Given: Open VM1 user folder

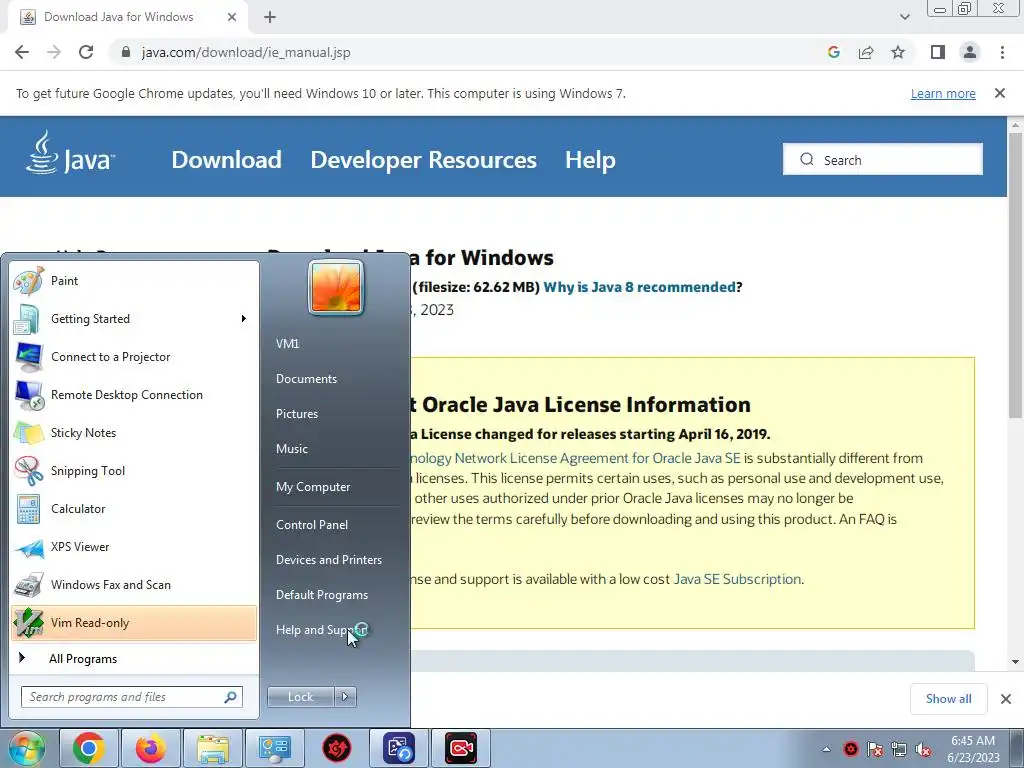Looking at the screenshot, I should [287, 344].
